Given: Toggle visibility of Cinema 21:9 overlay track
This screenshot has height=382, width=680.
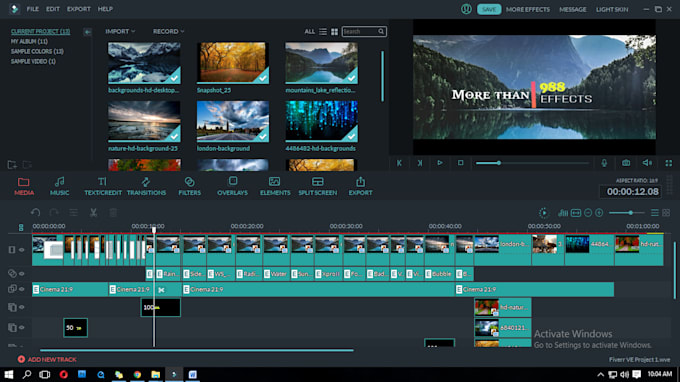Looking at the screenshot, I should pos(22,289).
